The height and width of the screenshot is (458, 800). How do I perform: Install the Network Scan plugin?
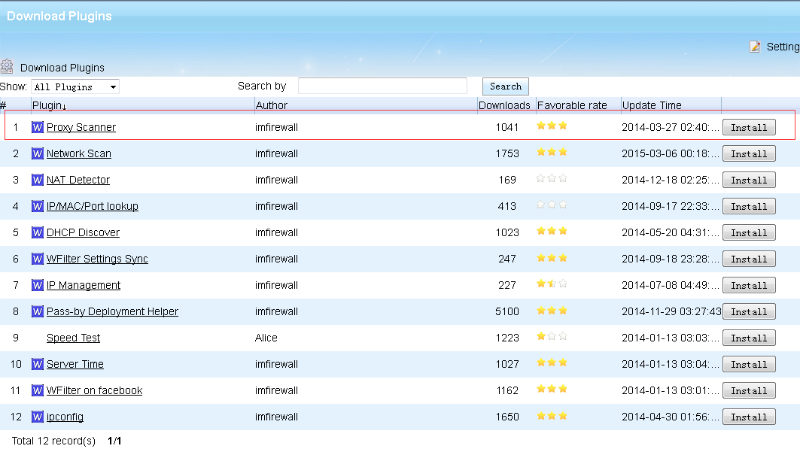point(748,154)
